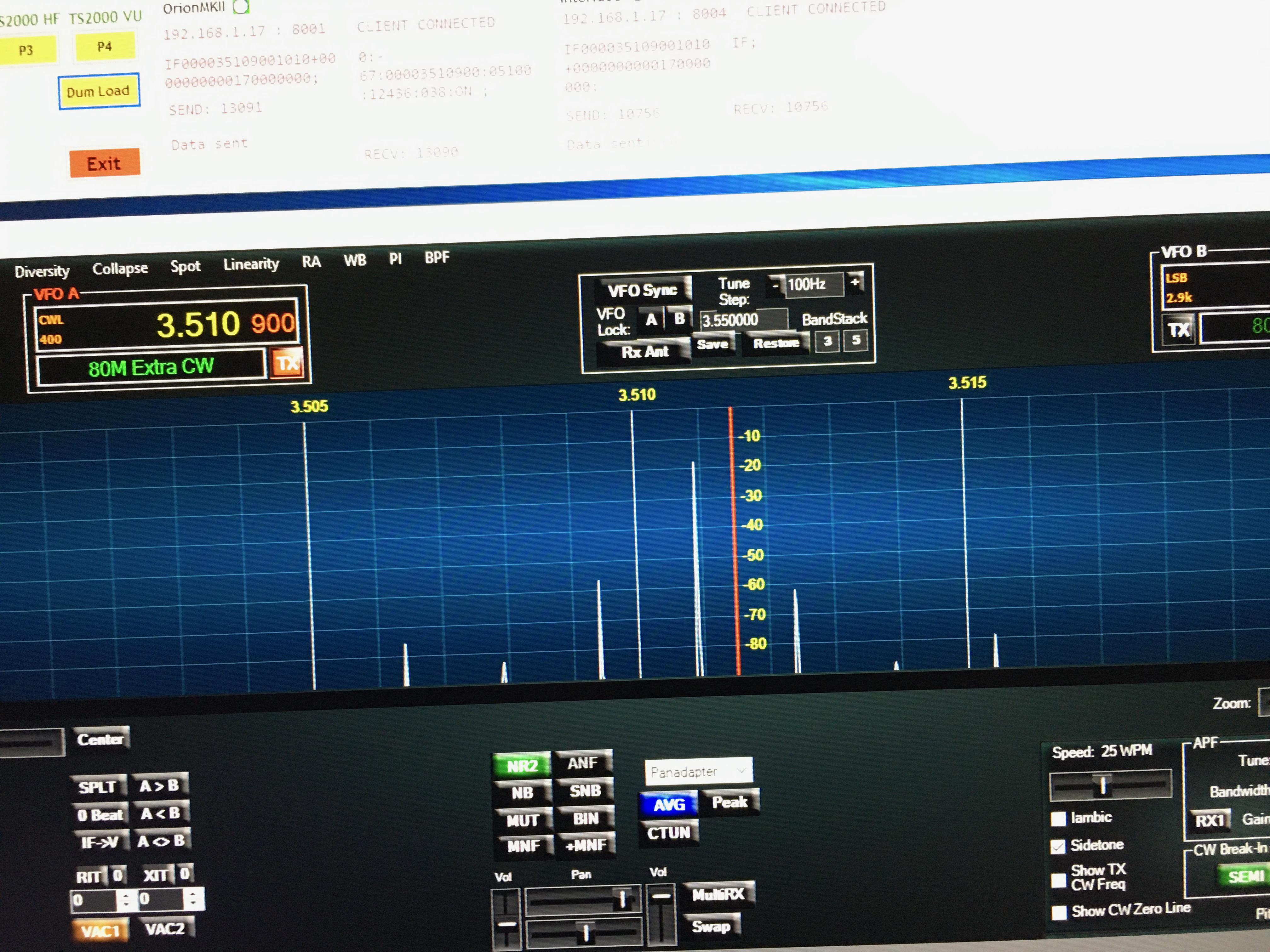Click the tune step plus button
The width and height of the screenshot is (1270, 952).
click(855, 282)
